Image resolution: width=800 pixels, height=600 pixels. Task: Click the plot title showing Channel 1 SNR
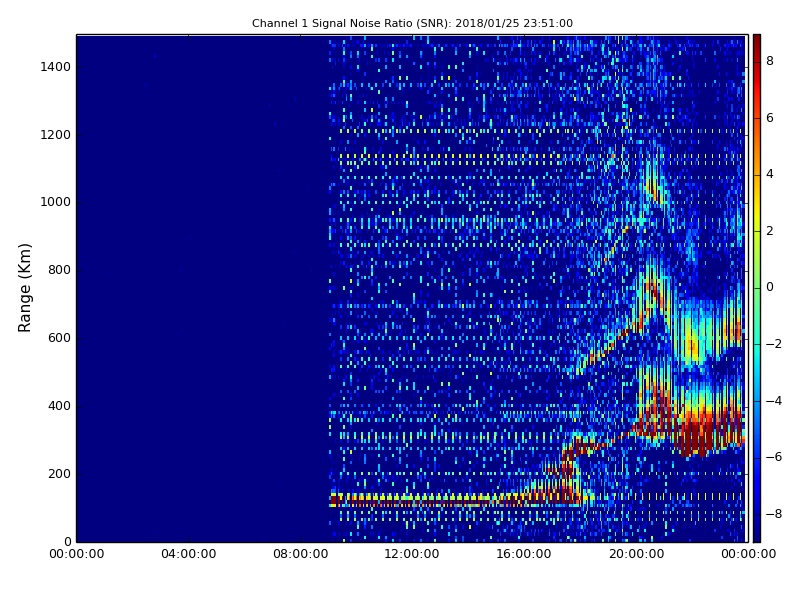click(x=412, y=23)
